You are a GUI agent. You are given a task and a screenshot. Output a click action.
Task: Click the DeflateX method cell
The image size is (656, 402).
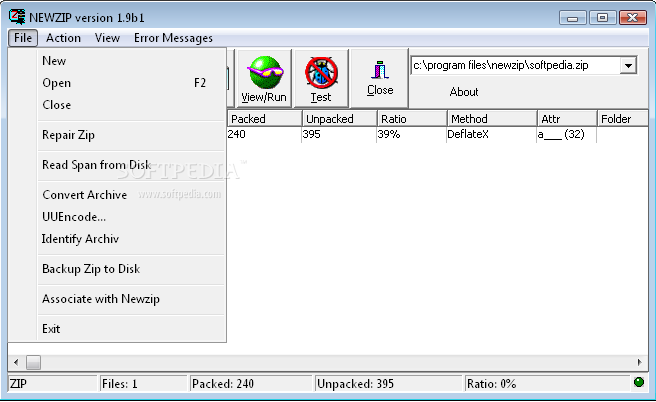(x=468, y=134)
